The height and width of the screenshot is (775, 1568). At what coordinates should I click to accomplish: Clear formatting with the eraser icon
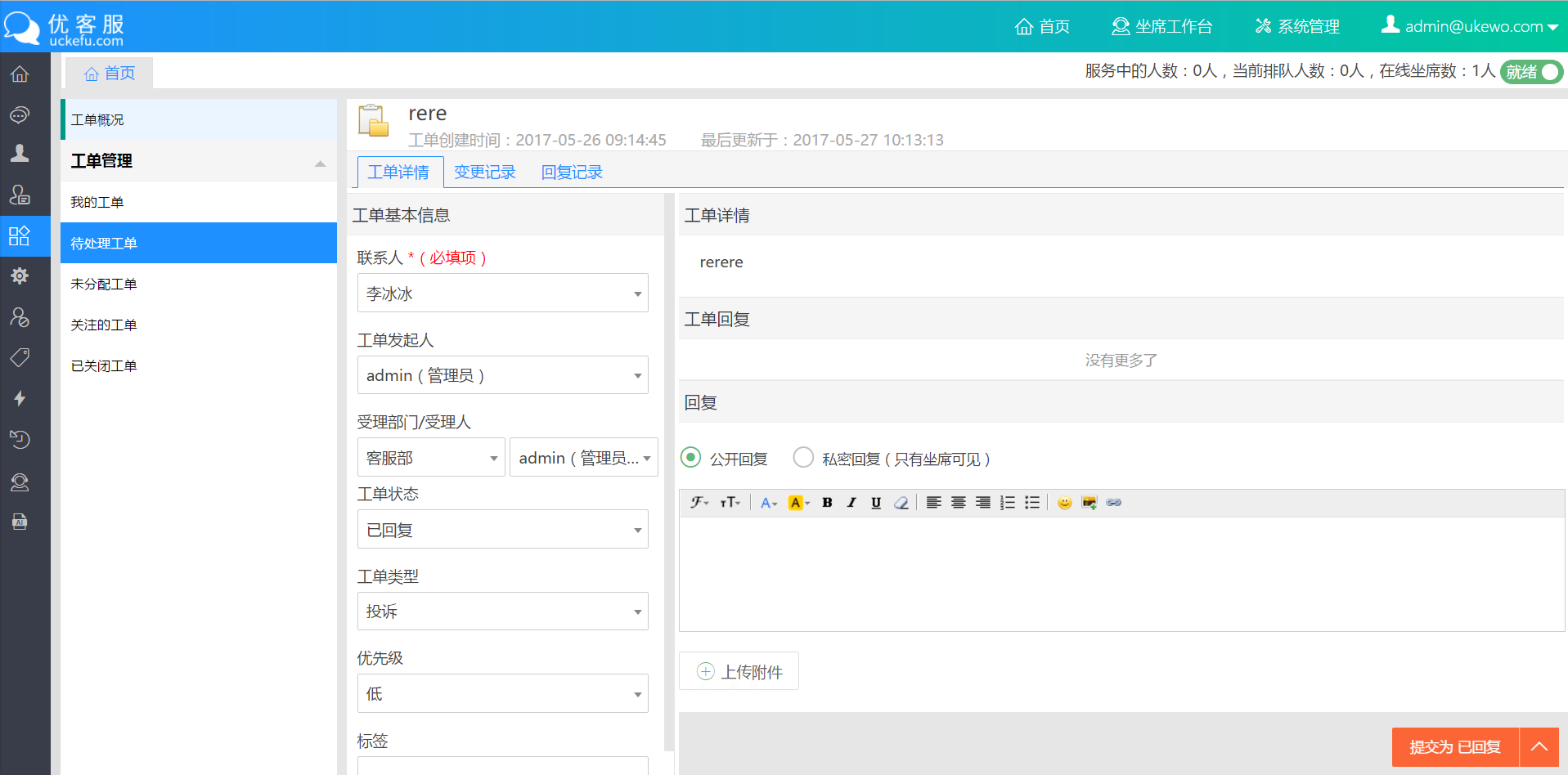click(901, 503)
